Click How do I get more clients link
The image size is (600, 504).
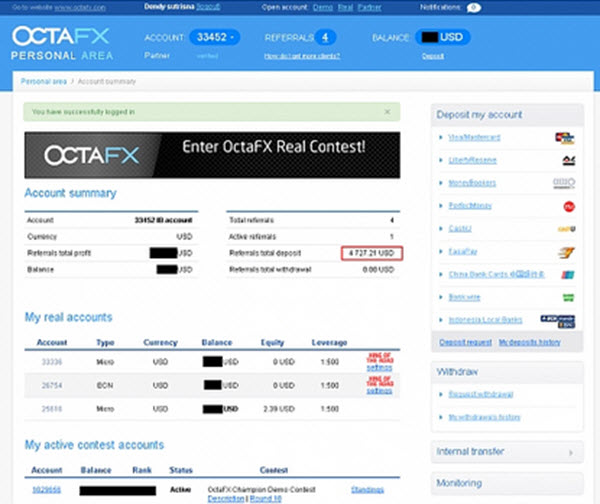pyautogui.click(x=302, y=56)
